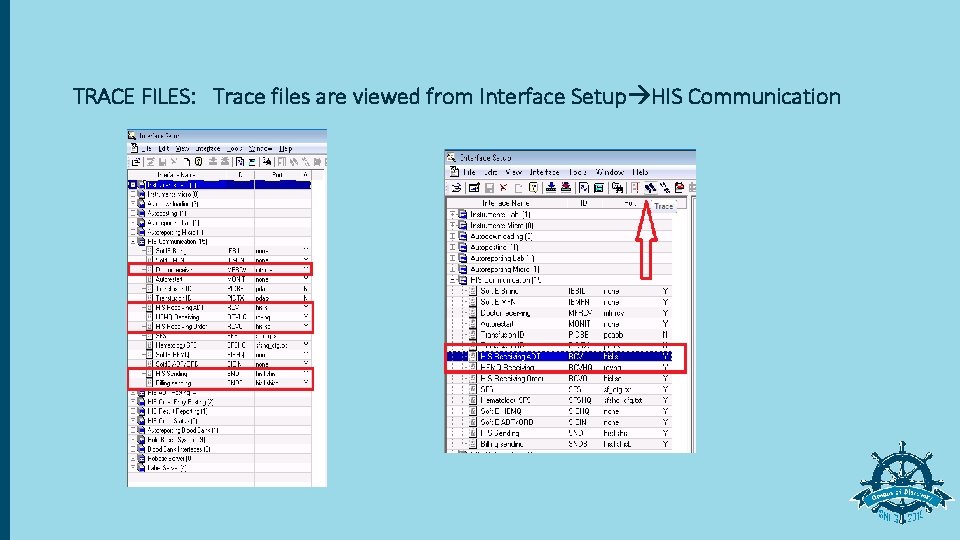Click ID column header in larger window

pyautogui.click(x=583, y=203)
